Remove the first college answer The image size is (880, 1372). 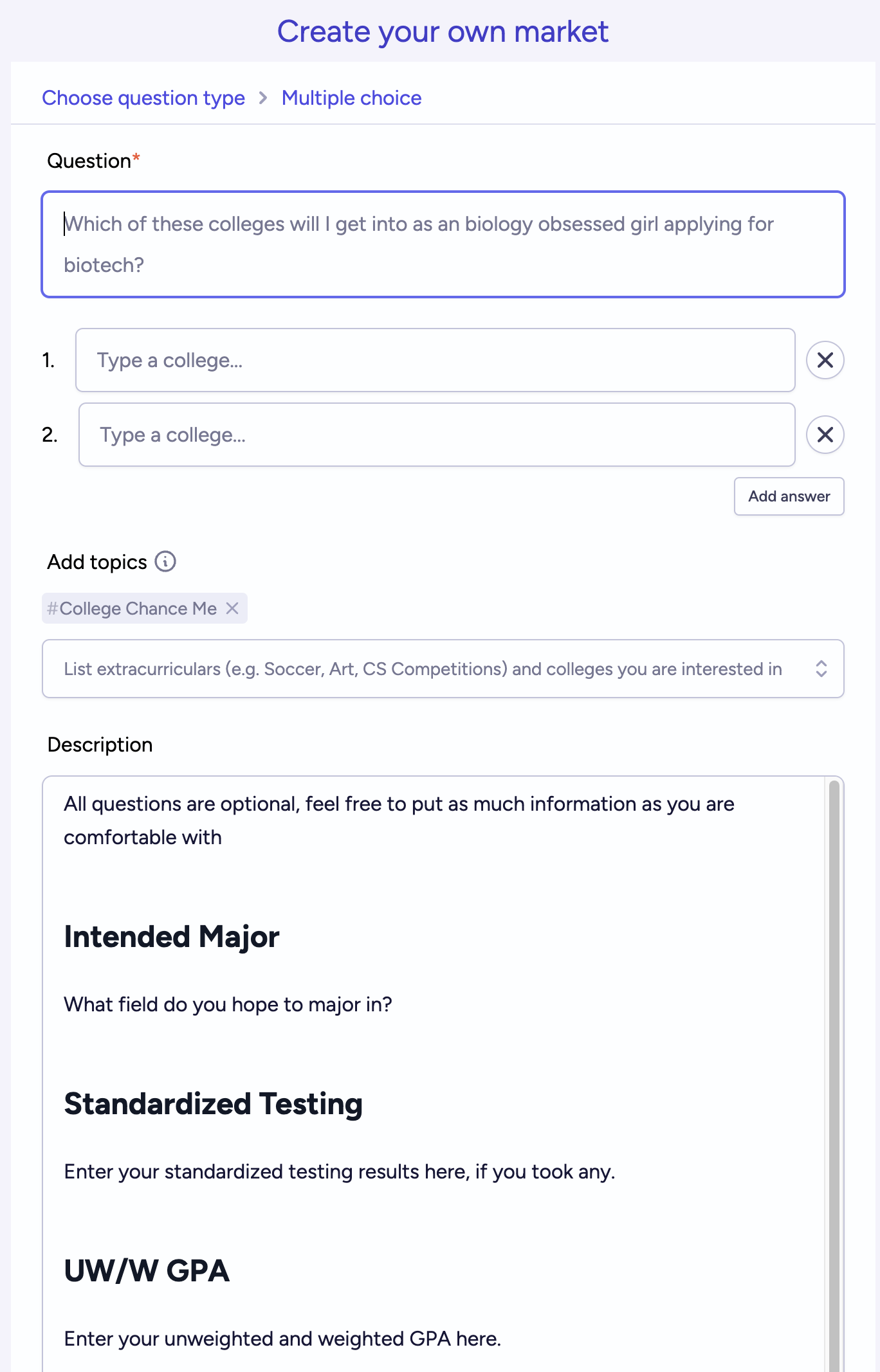(825, 360)
